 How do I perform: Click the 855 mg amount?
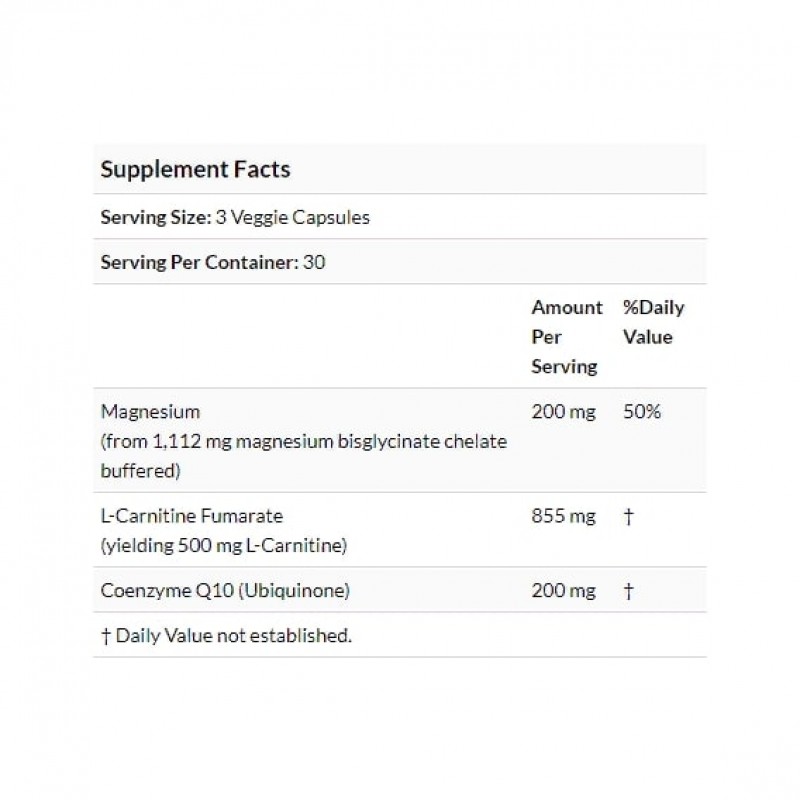click(563, 516)
